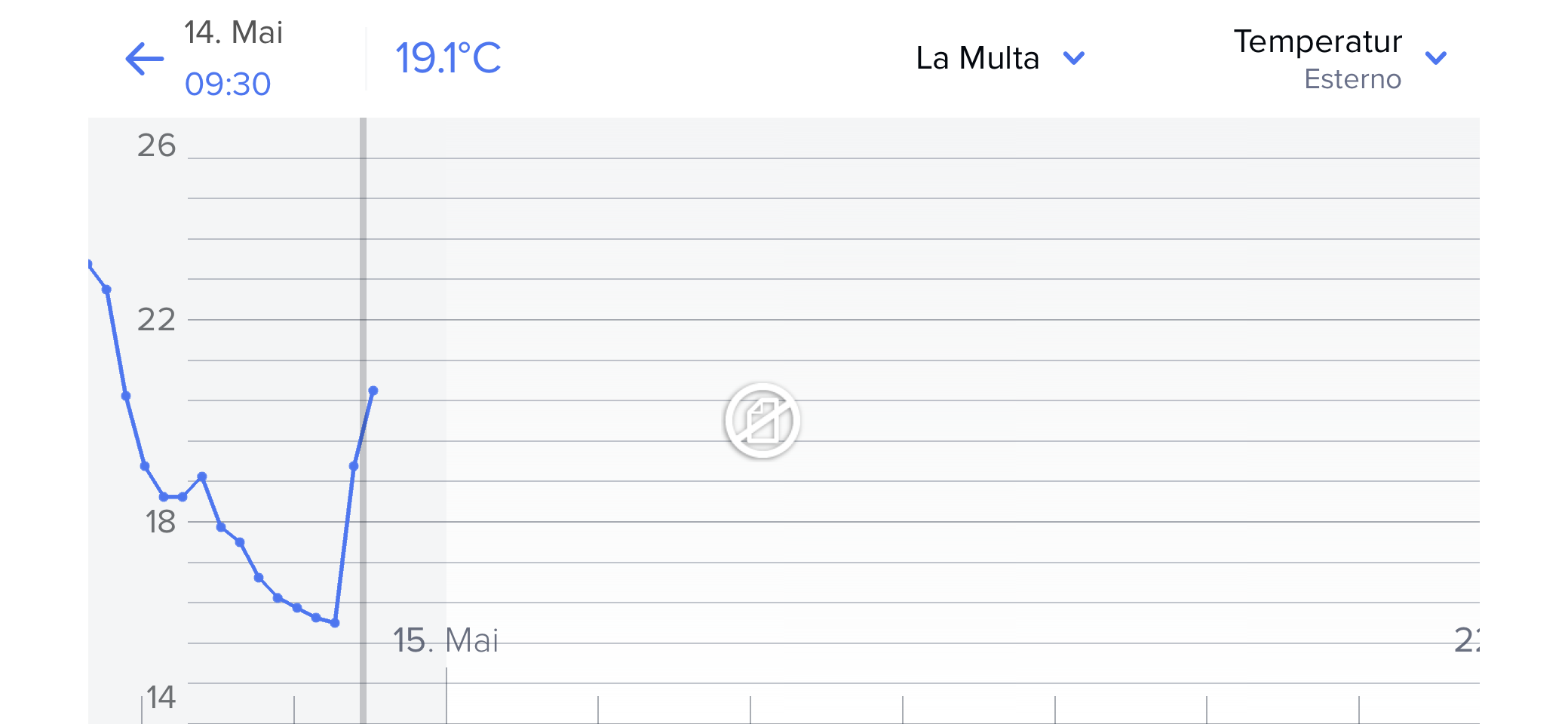
Task: Click the 14 y-axis label
Action: [161, 698]
